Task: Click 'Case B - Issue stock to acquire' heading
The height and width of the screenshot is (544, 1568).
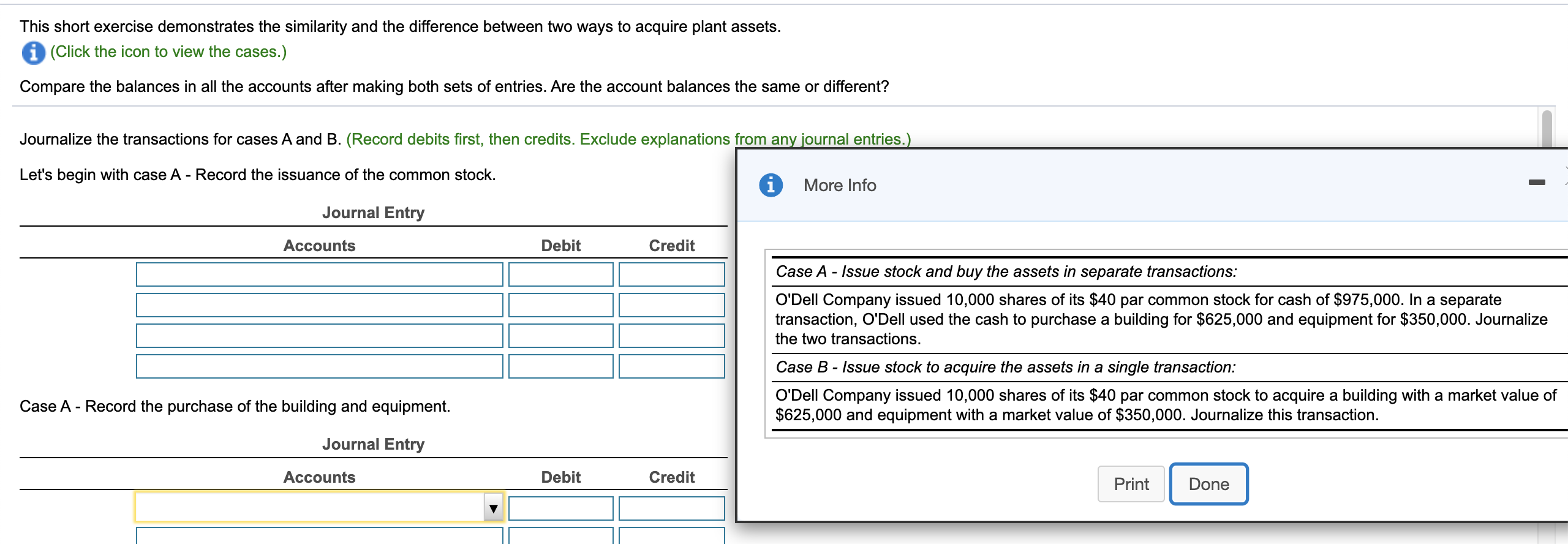Action: coord(1005,367)
